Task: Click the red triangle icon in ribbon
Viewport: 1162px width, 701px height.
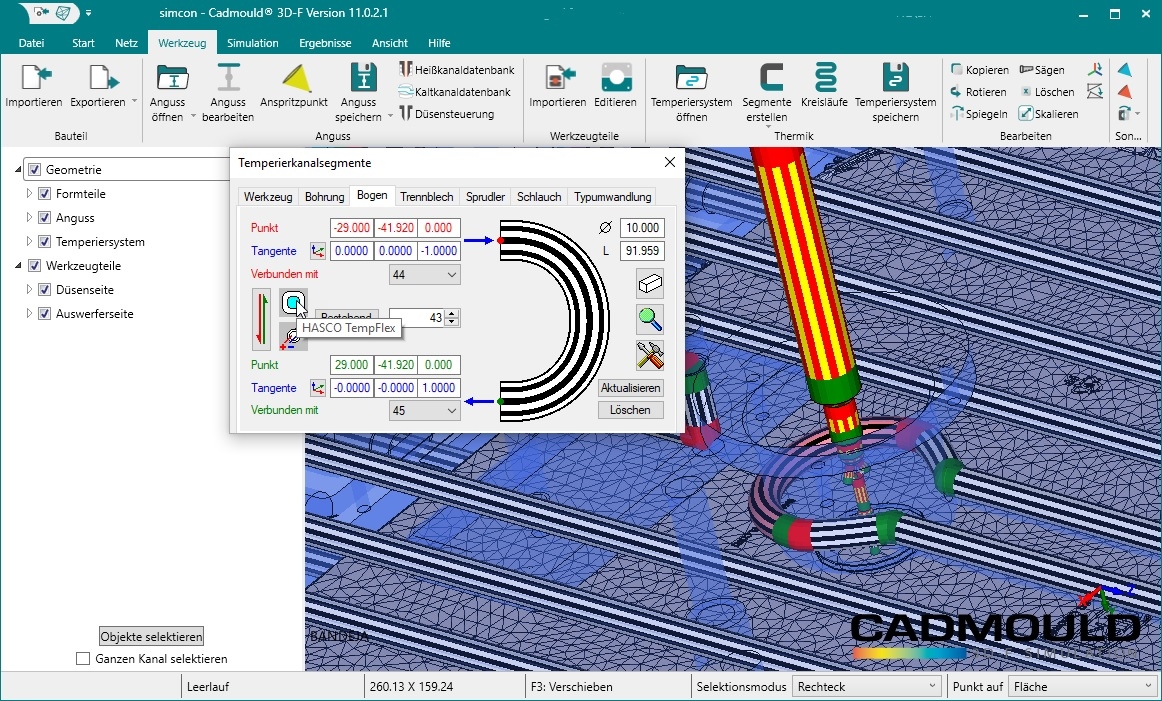Action: (x=1125, y=92)
